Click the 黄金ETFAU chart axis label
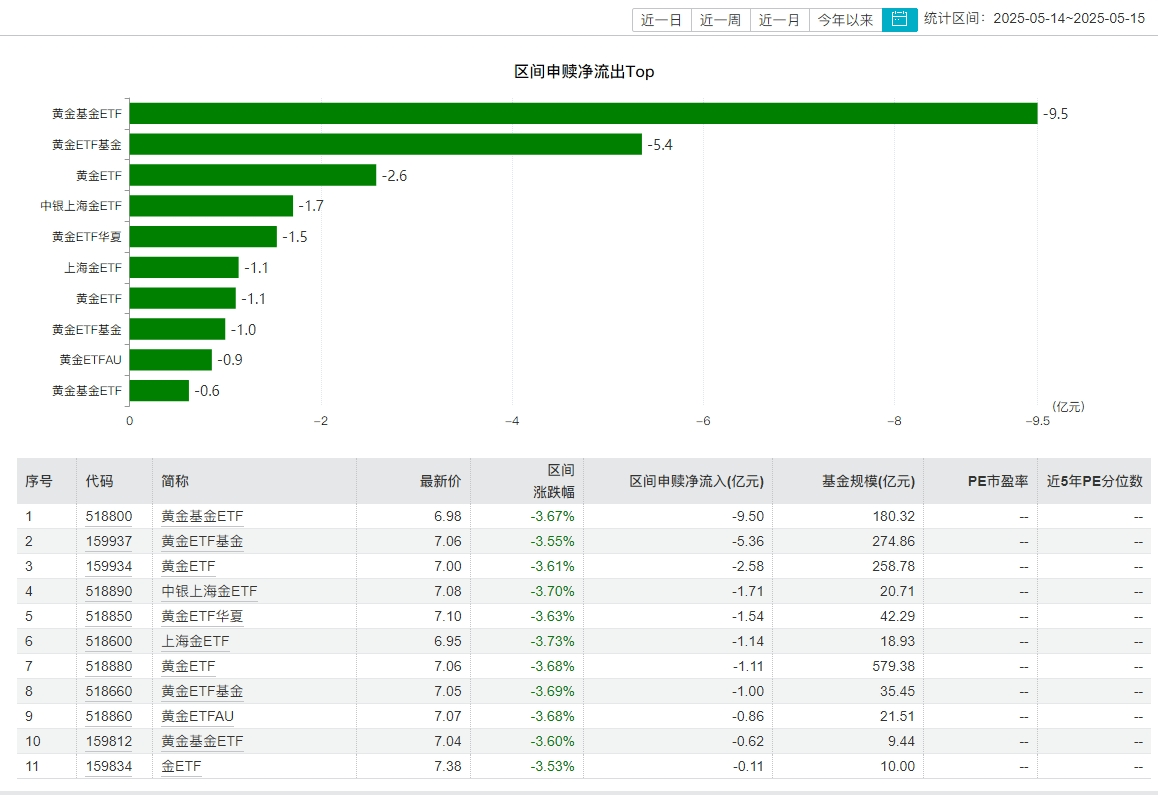 click(90, 360)
